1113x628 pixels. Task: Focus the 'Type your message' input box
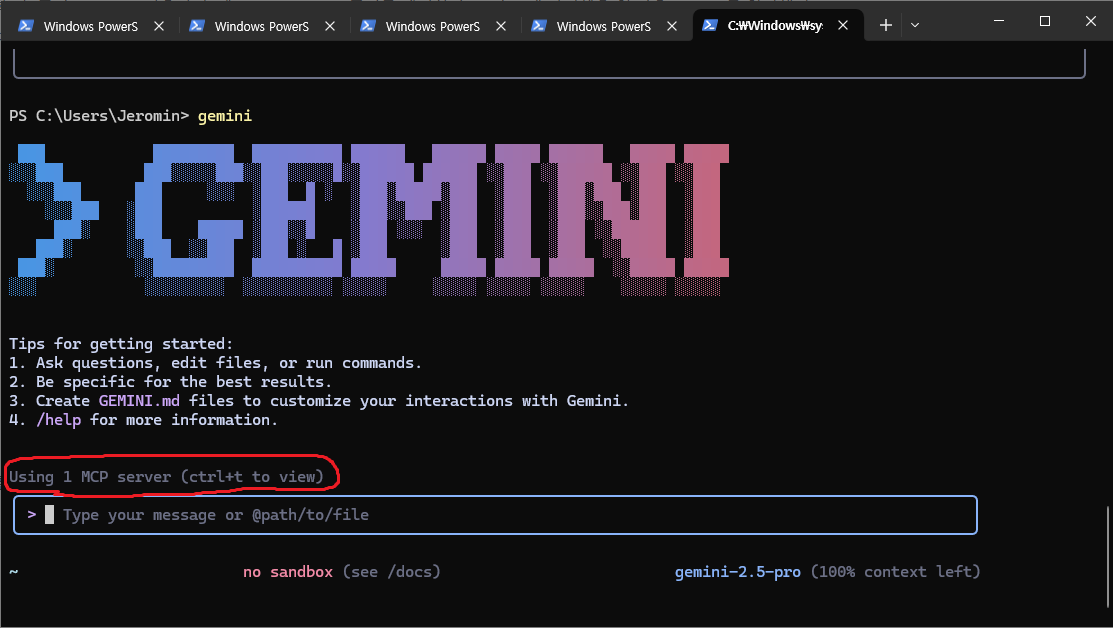[495, 515]
